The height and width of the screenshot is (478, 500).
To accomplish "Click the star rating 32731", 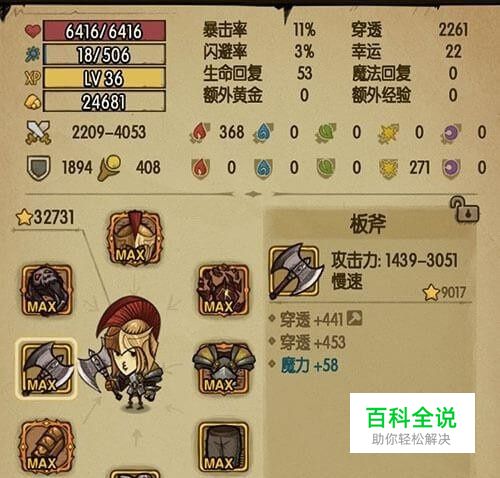I will [45, 217].
